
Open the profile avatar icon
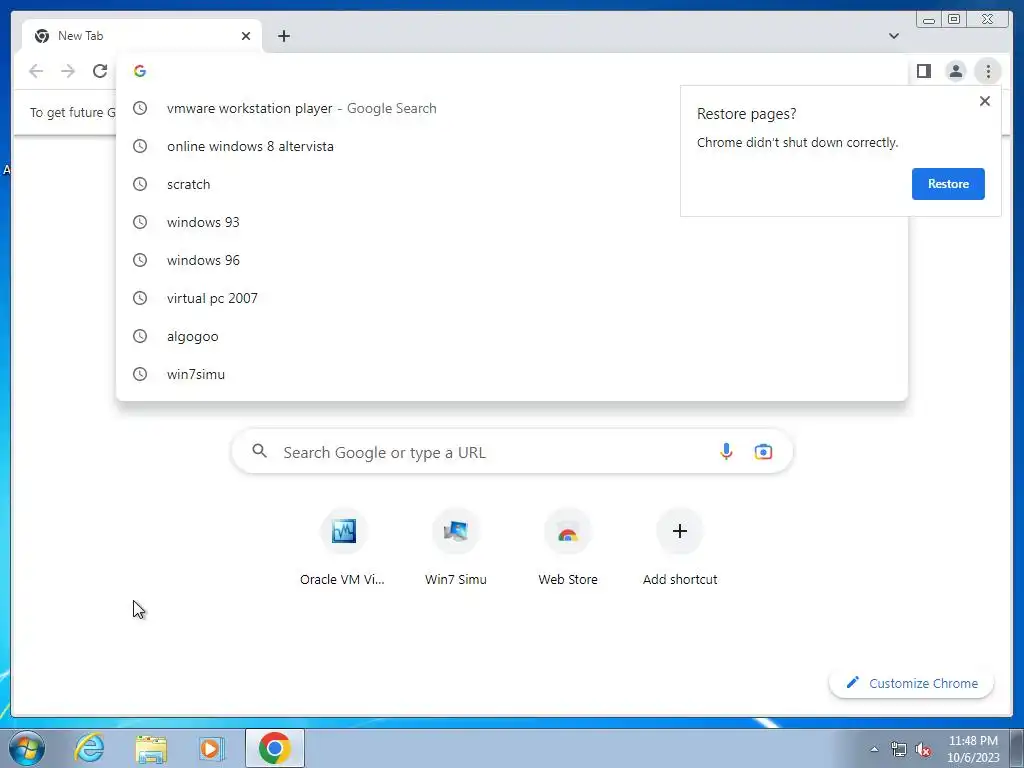955,71
